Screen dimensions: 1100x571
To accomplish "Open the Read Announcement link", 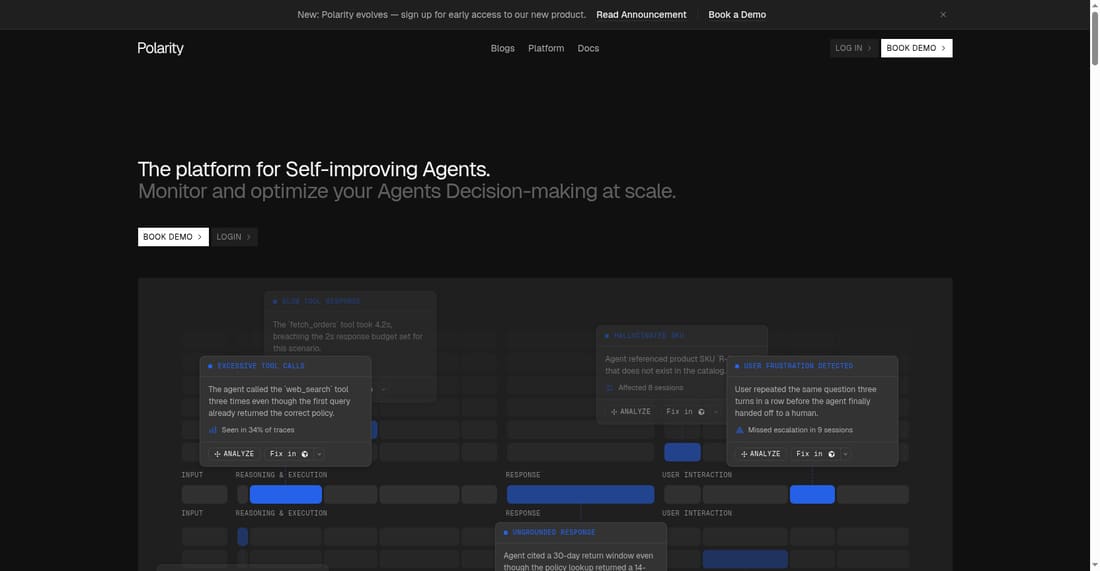I will (641, 15).
